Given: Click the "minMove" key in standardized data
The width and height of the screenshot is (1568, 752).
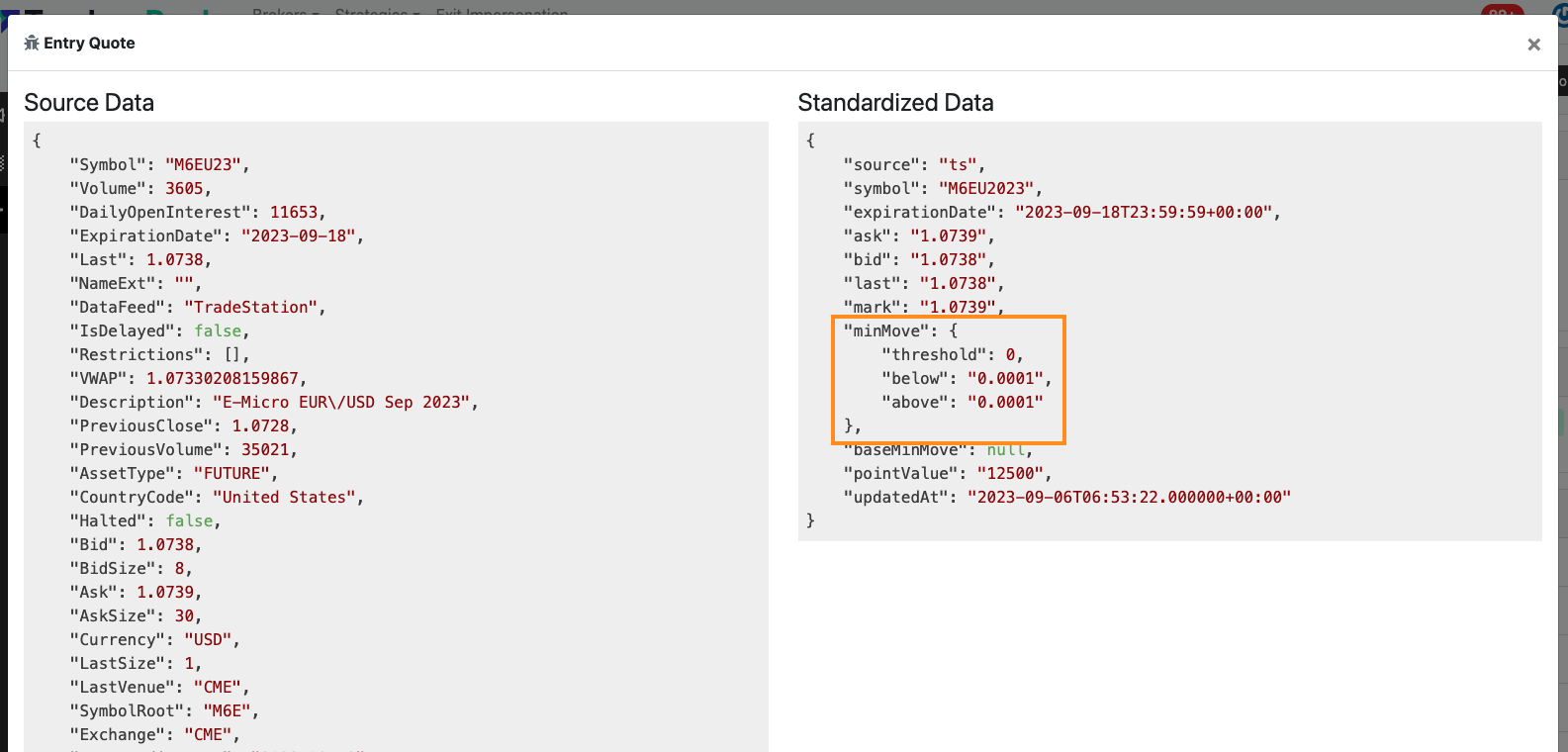Looking at the screenshot, I should [885, 331].
